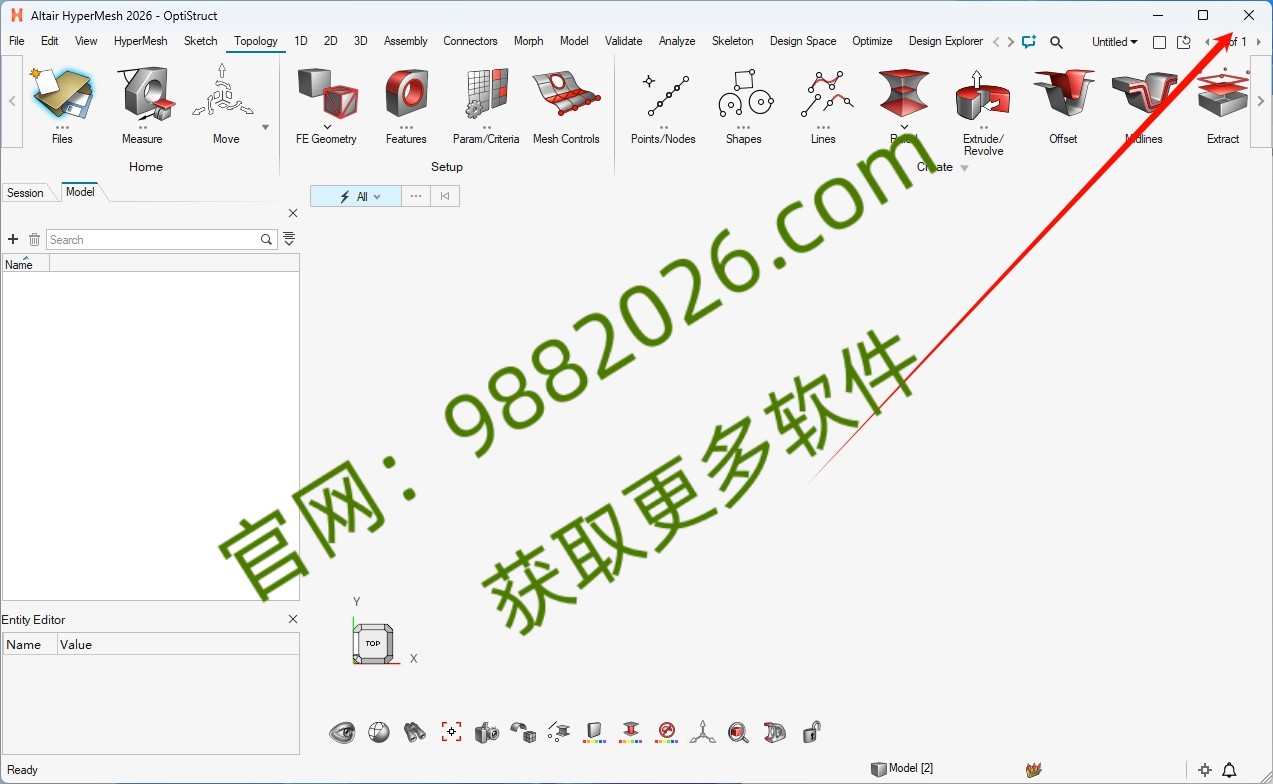Viewport: 1273px width, 784px height.
Task: Open the Edit menu
Action: point(50,41)
